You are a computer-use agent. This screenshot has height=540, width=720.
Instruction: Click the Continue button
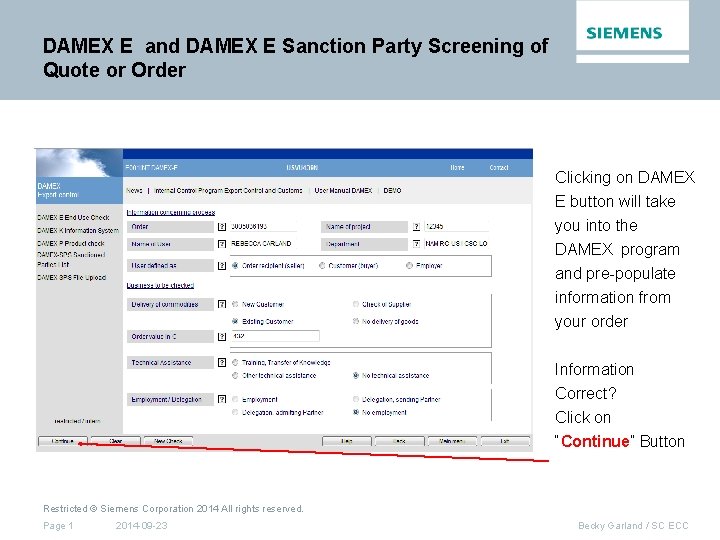point(62,441)
